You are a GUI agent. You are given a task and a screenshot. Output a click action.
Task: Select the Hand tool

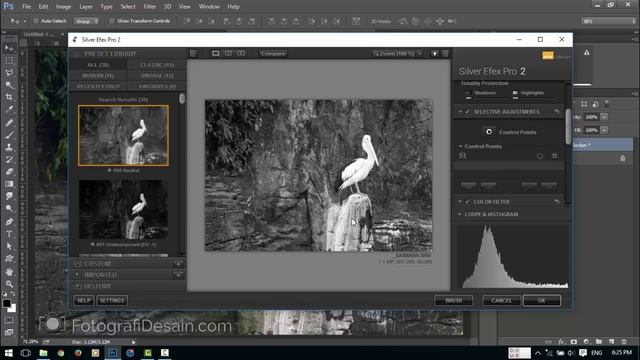[9, 272]
